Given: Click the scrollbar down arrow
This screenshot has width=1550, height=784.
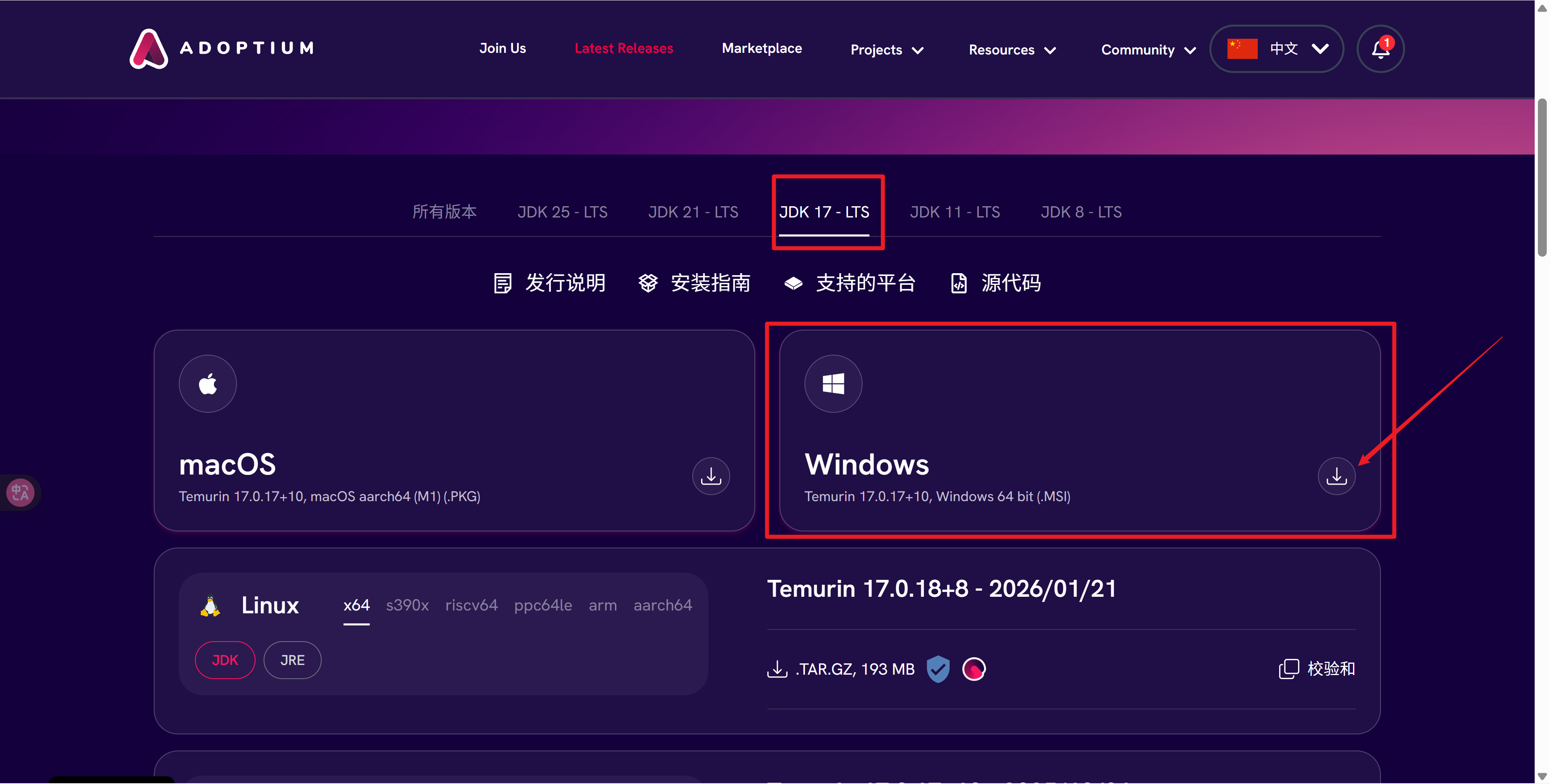Looking at the screenshot, I should pos(1542,776).
